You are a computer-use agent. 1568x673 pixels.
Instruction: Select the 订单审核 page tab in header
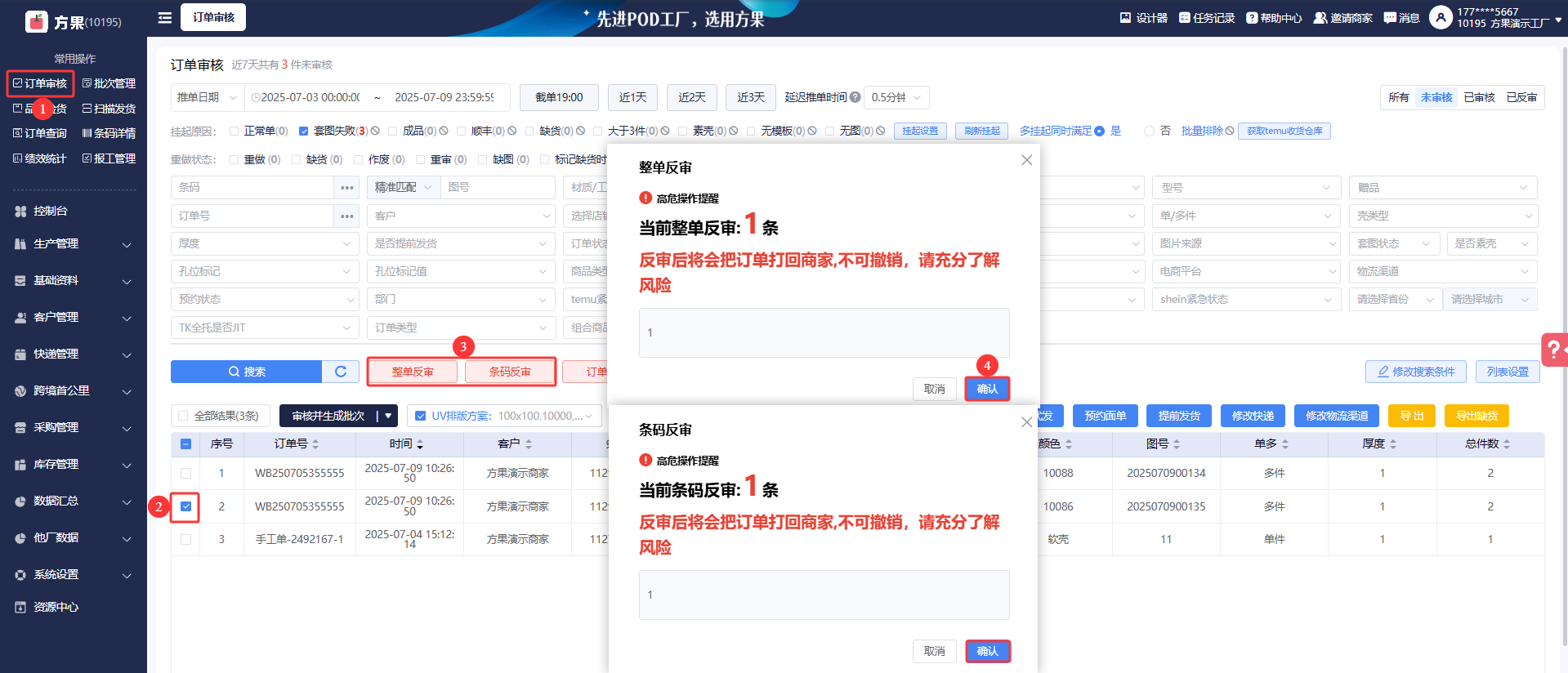click(x=214, y=17)
